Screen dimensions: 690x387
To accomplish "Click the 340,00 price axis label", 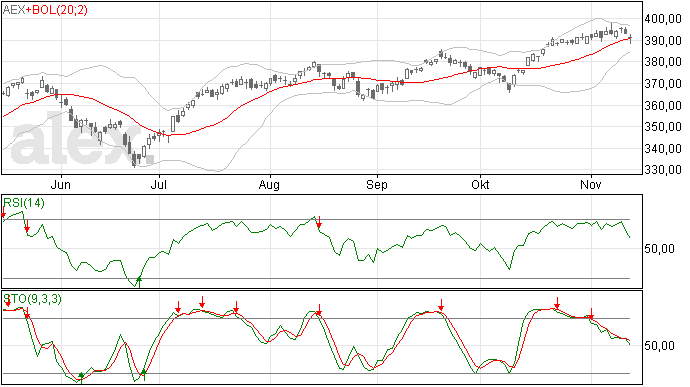I will (x=663, y=149).
